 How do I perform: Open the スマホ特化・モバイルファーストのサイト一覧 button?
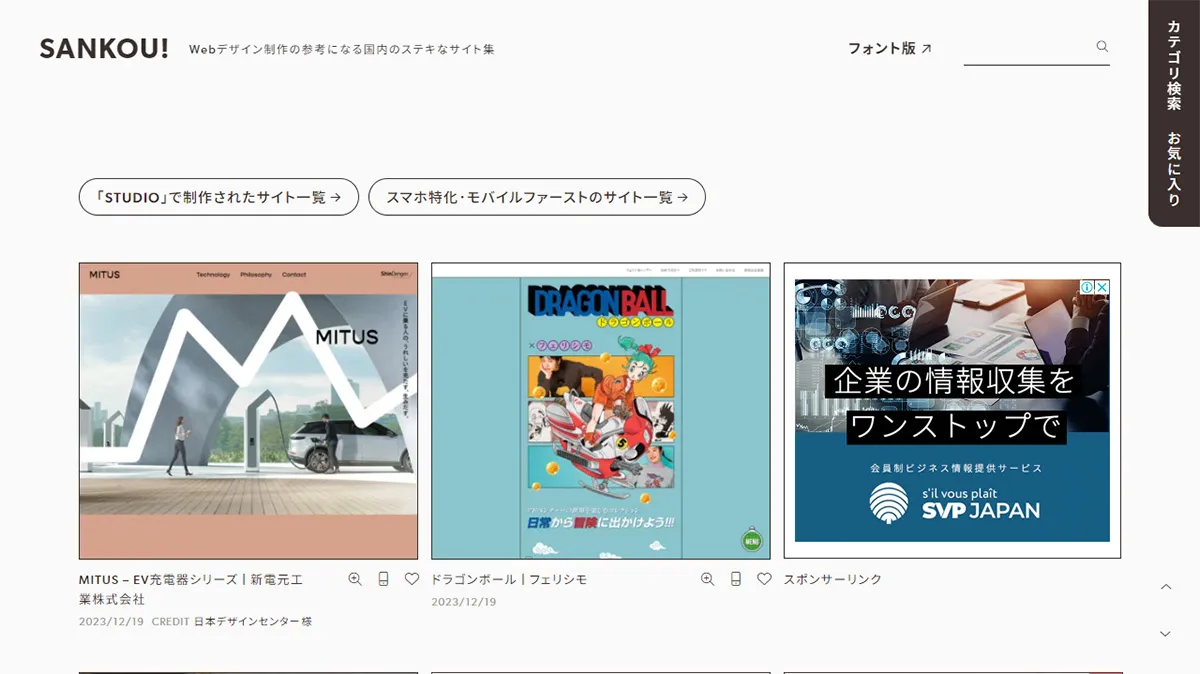point(537,197)
